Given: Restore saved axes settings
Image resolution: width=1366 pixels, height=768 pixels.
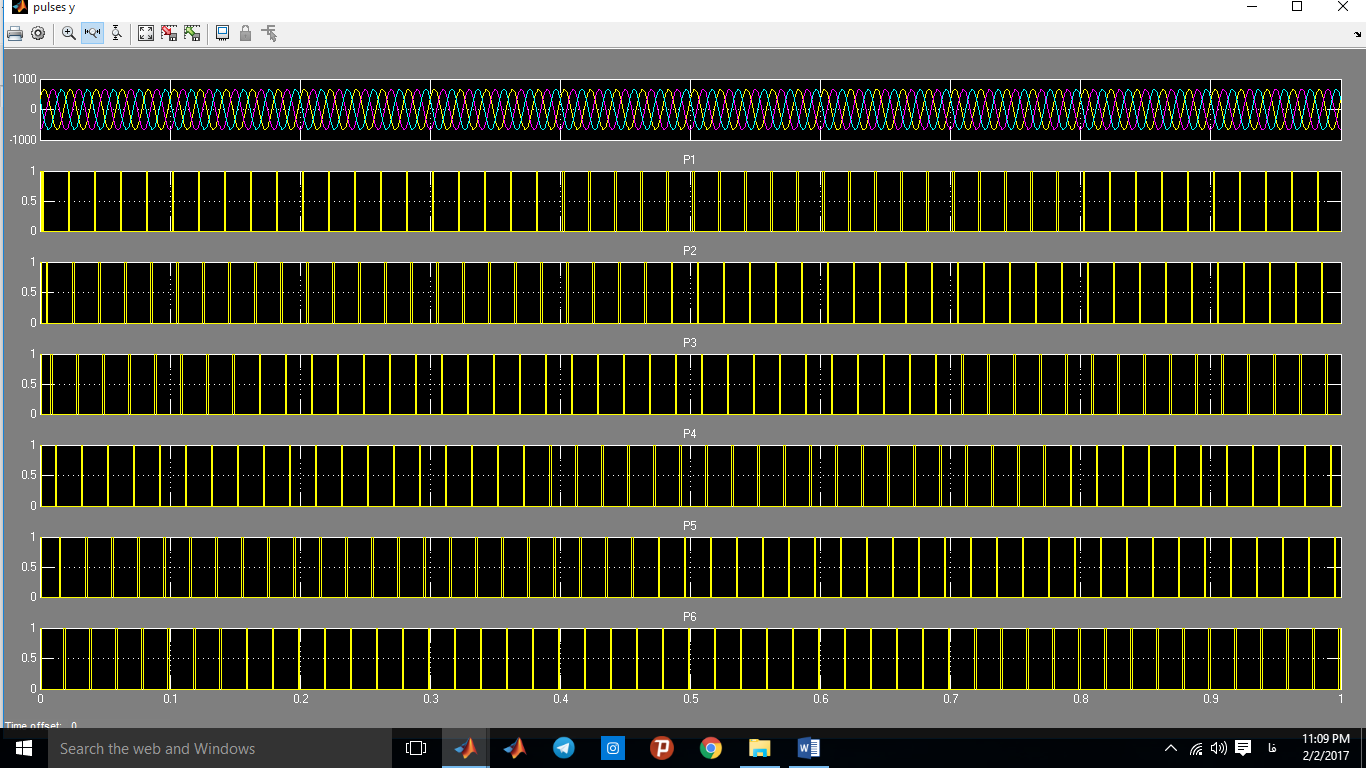Looking at the screenshot, I should click(192, 33).
